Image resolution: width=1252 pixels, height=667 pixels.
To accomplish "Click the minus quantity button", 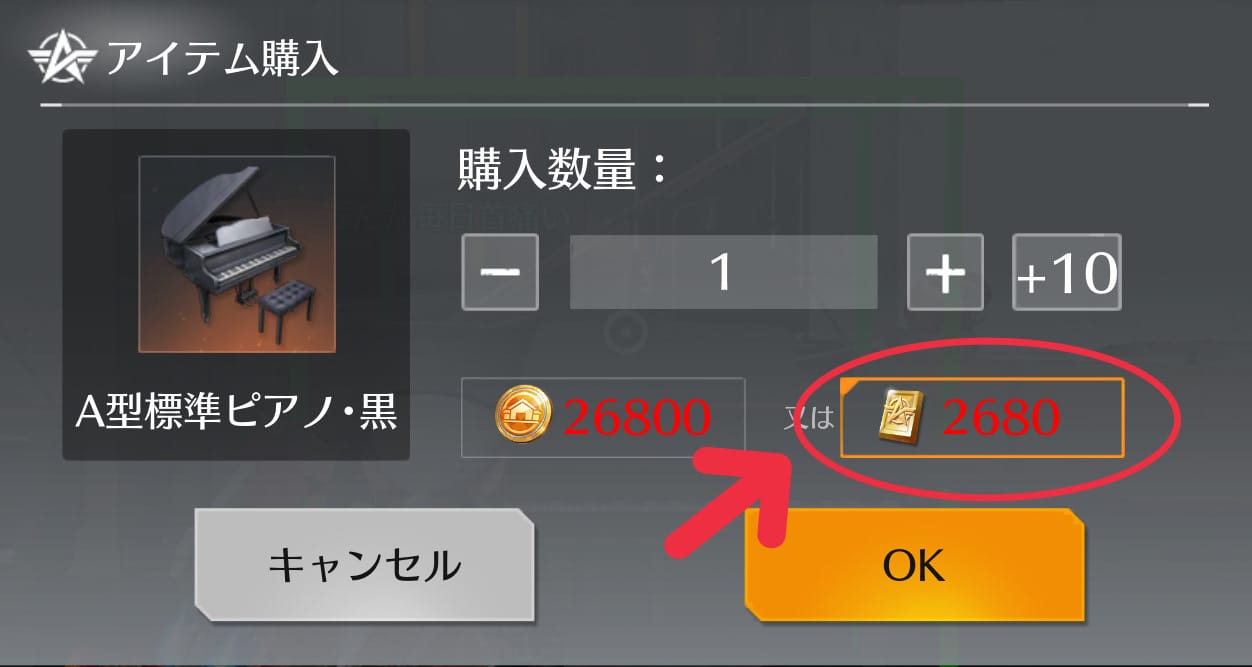I will coord(500,272).
